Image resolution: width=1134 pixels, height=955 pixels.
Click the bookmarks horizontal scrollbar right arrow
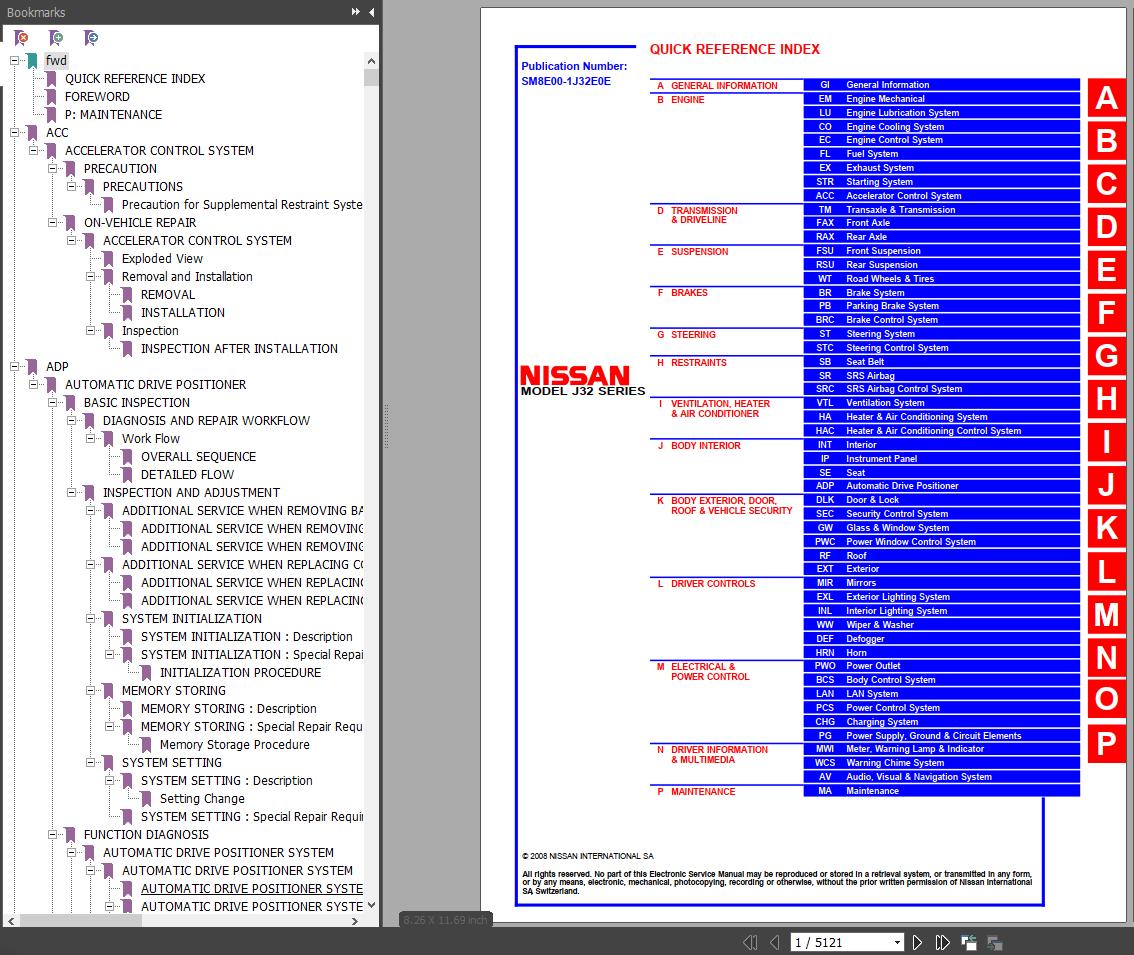[x=354, y=921]
